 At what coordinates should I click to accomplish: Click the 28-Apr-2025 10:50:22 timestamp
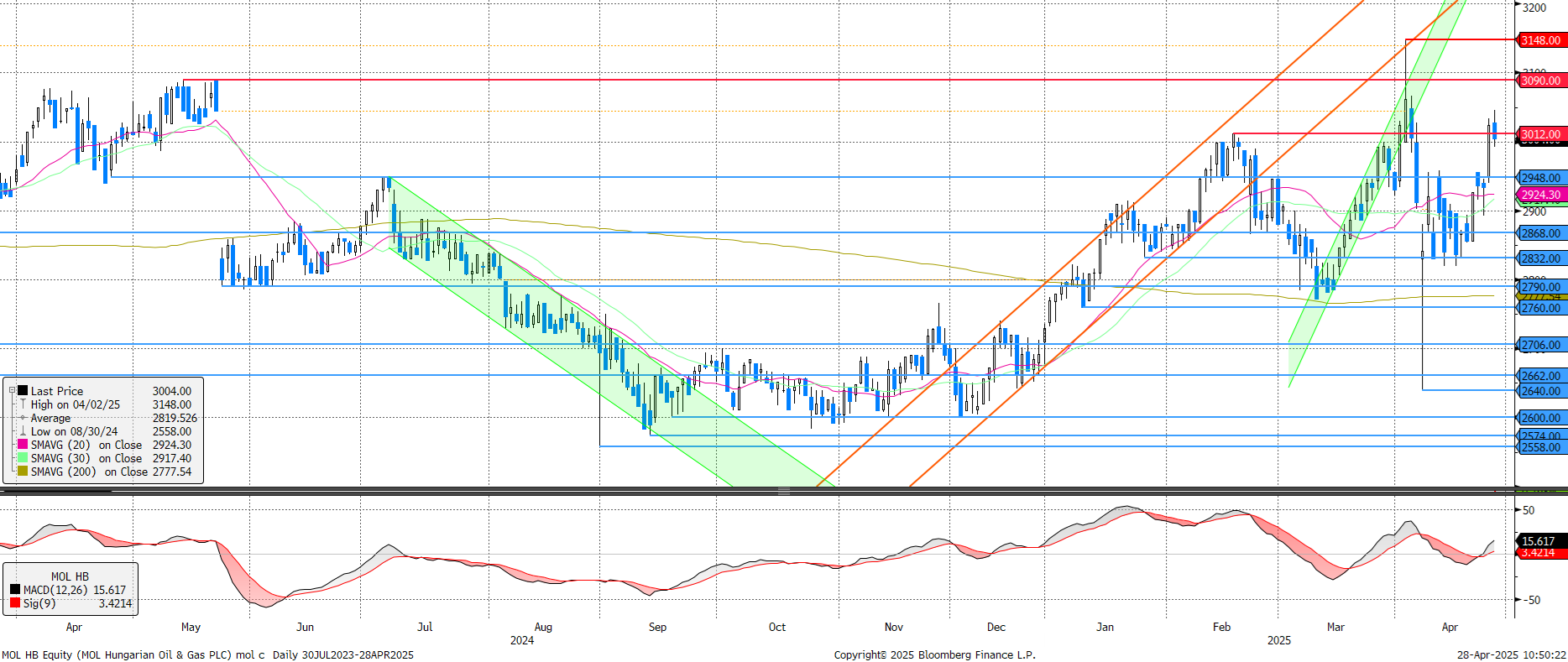[x=1512, y=654]
